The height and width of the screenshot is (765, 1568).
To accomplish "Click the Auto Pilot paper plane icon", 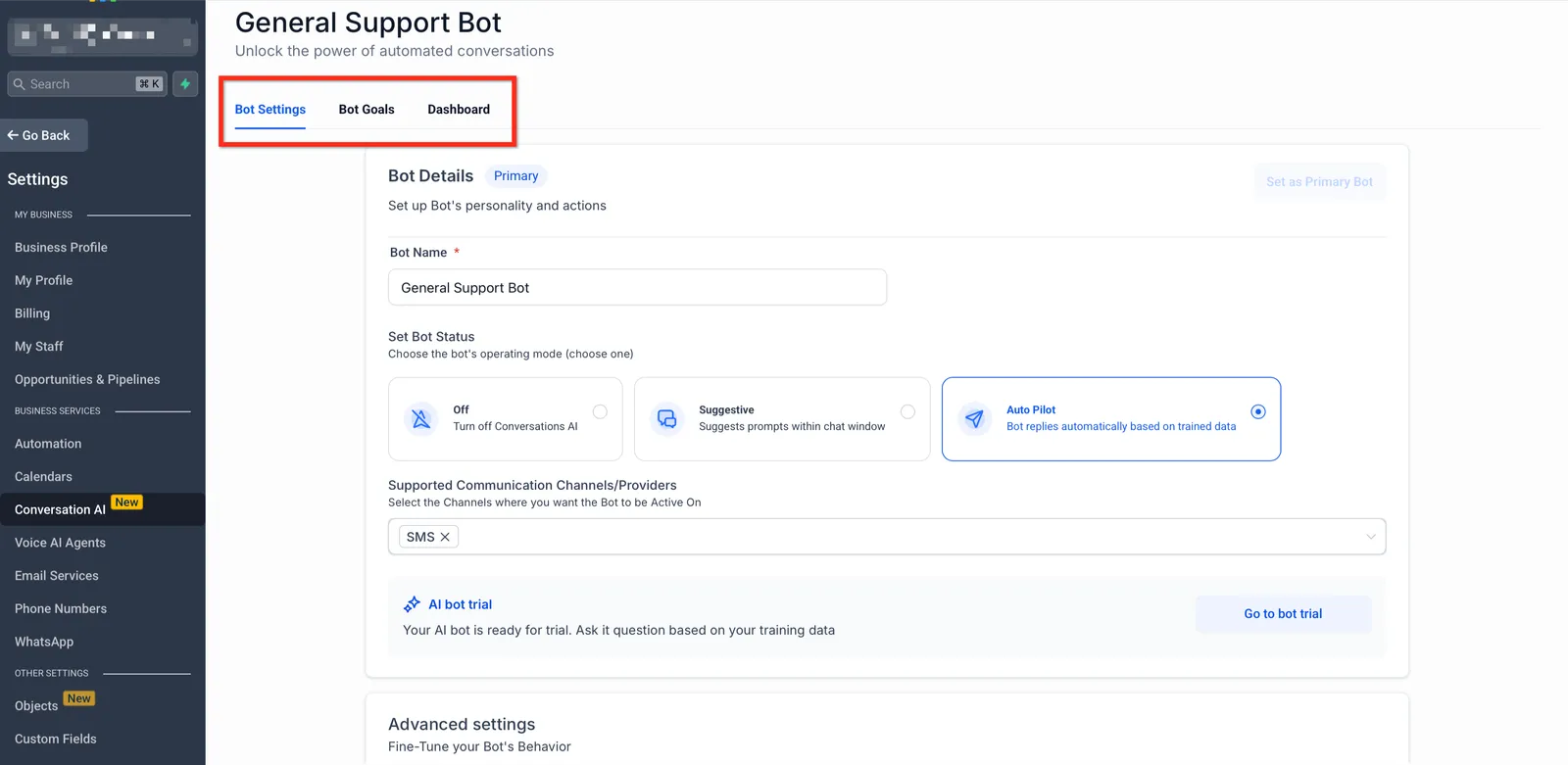I will point(974,418).
